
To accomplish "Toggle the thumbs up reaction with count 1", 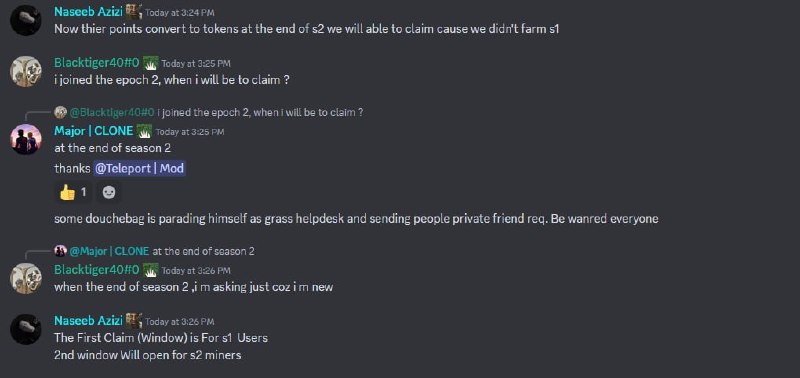I will coord(73,192).
